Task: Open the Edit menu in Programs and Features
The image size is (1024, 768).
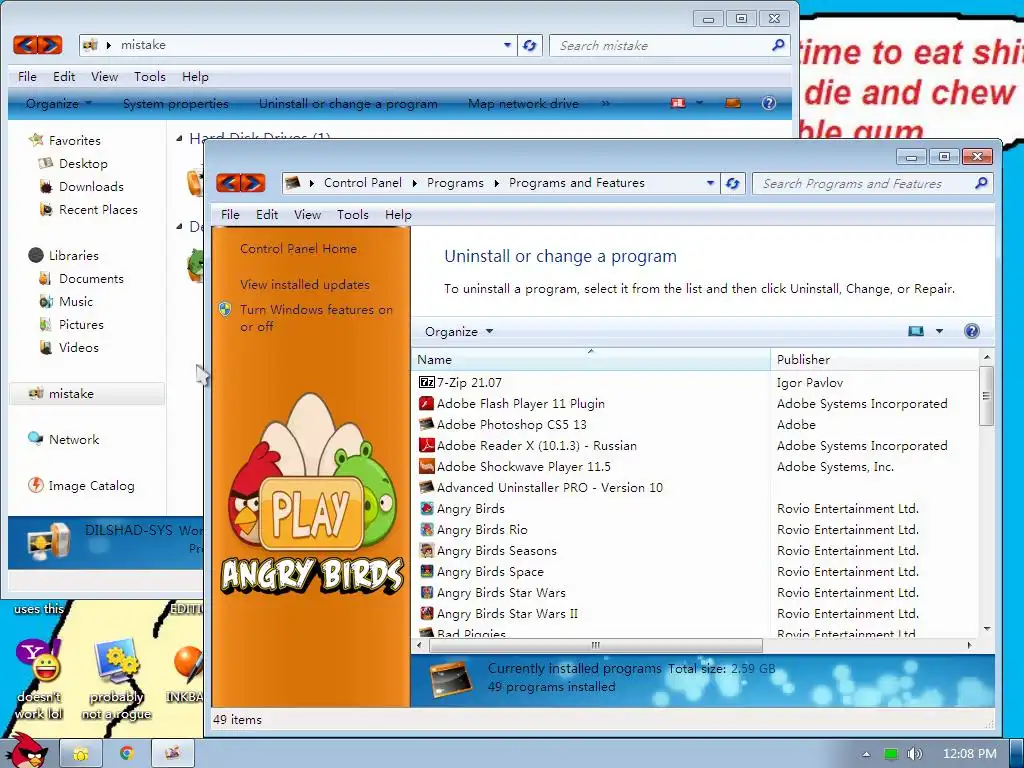Action: tap(267, 215)
